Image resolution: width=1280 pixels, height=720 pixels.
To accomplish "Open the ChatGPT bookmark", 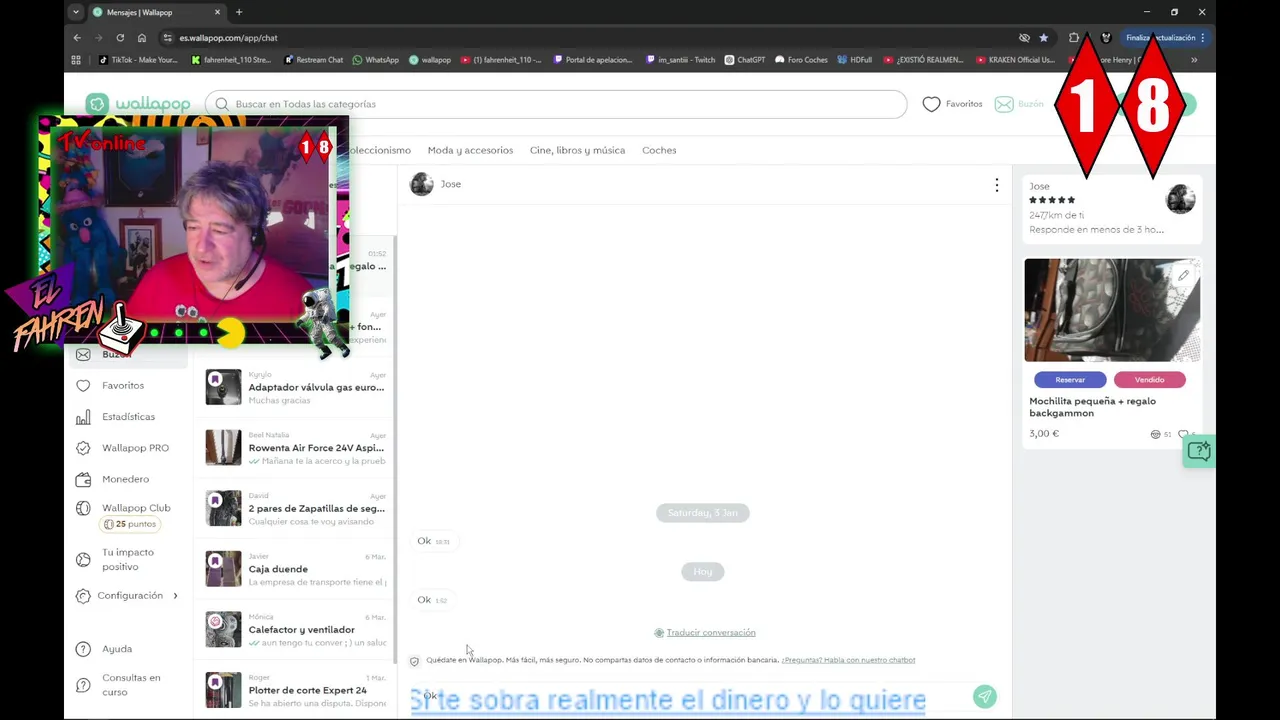I will [x=744, y=60].
